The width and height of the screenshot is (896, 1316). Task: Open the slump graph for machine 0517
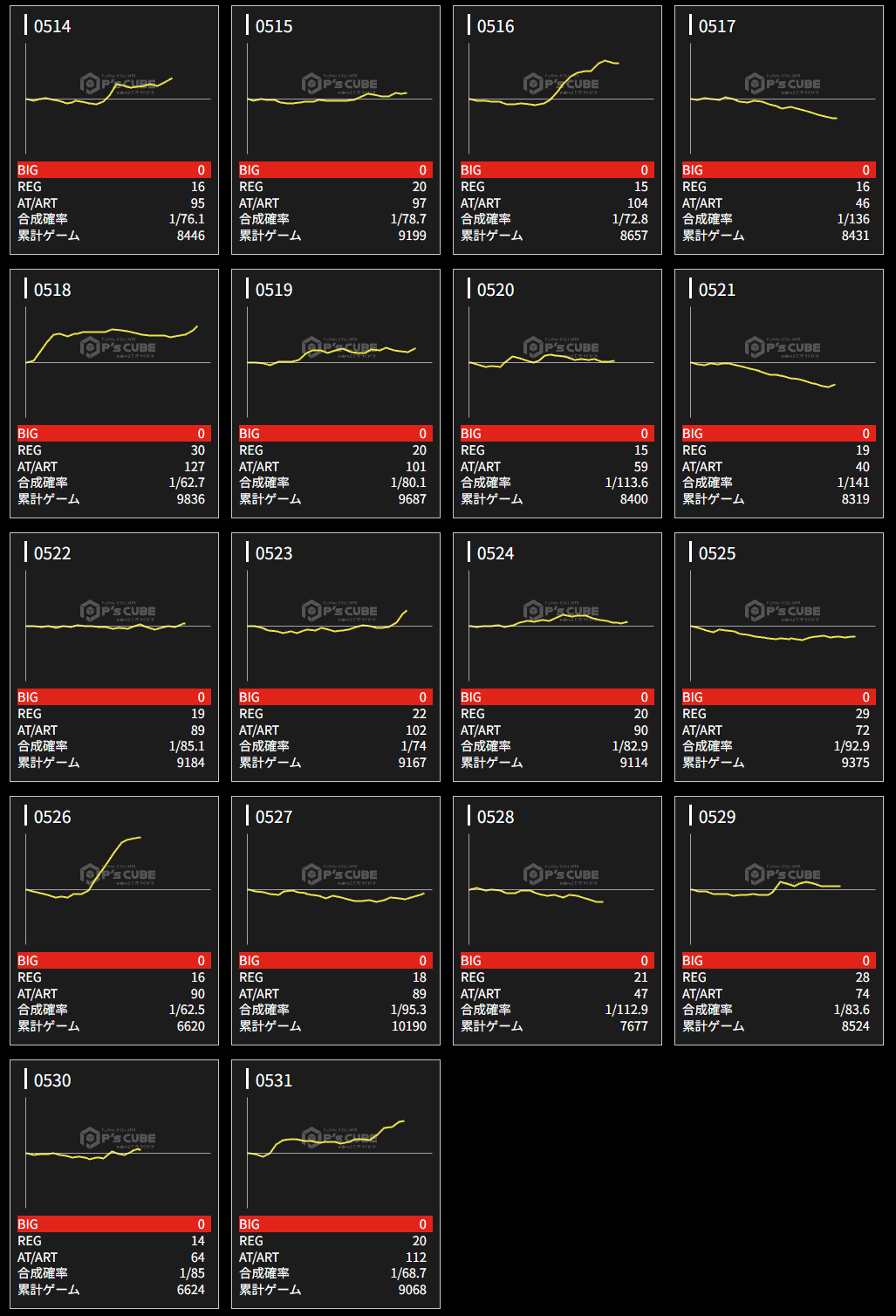[783, 99]
